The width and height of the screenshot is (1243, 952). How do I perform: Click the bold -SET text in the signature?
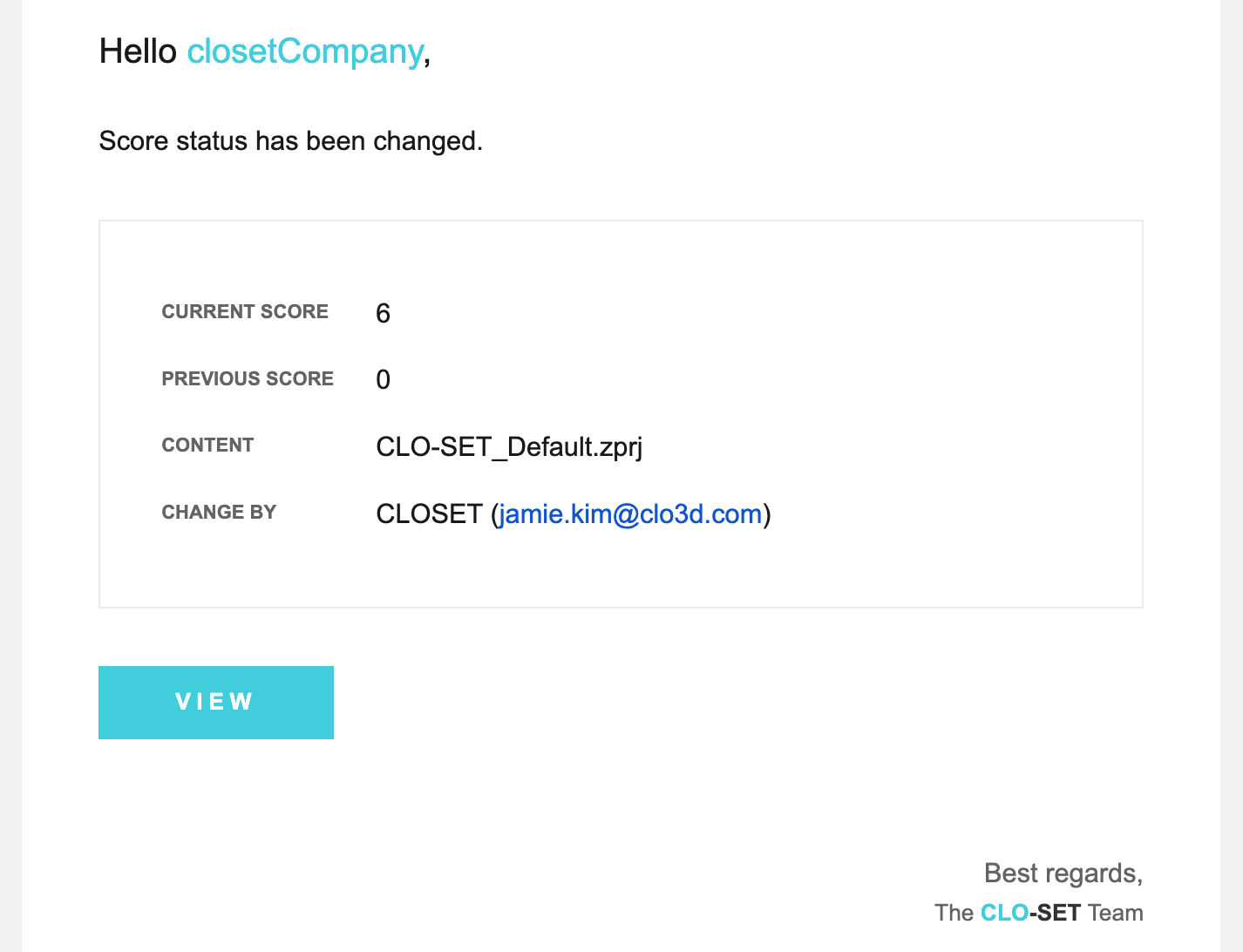tap(1055, 913)
